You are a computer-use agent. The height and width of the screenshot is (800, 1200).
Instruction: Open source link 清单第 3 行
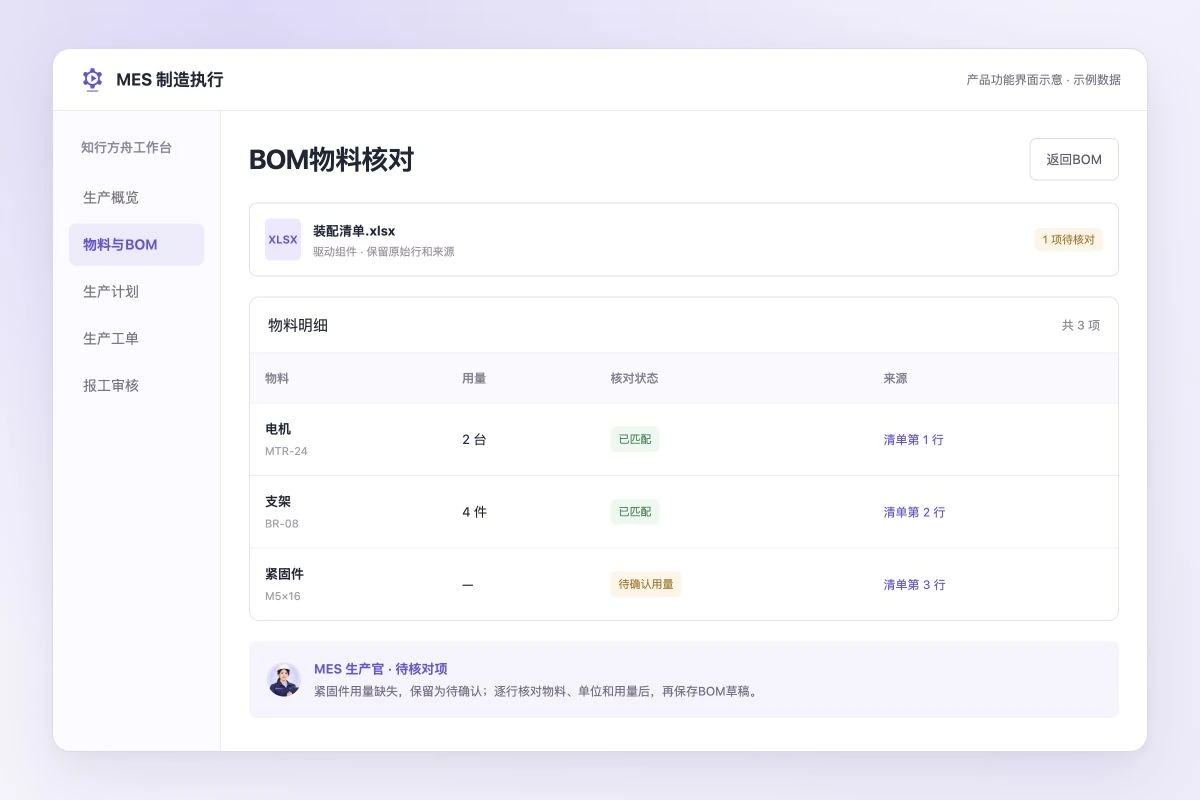click(x=914, y=585)
